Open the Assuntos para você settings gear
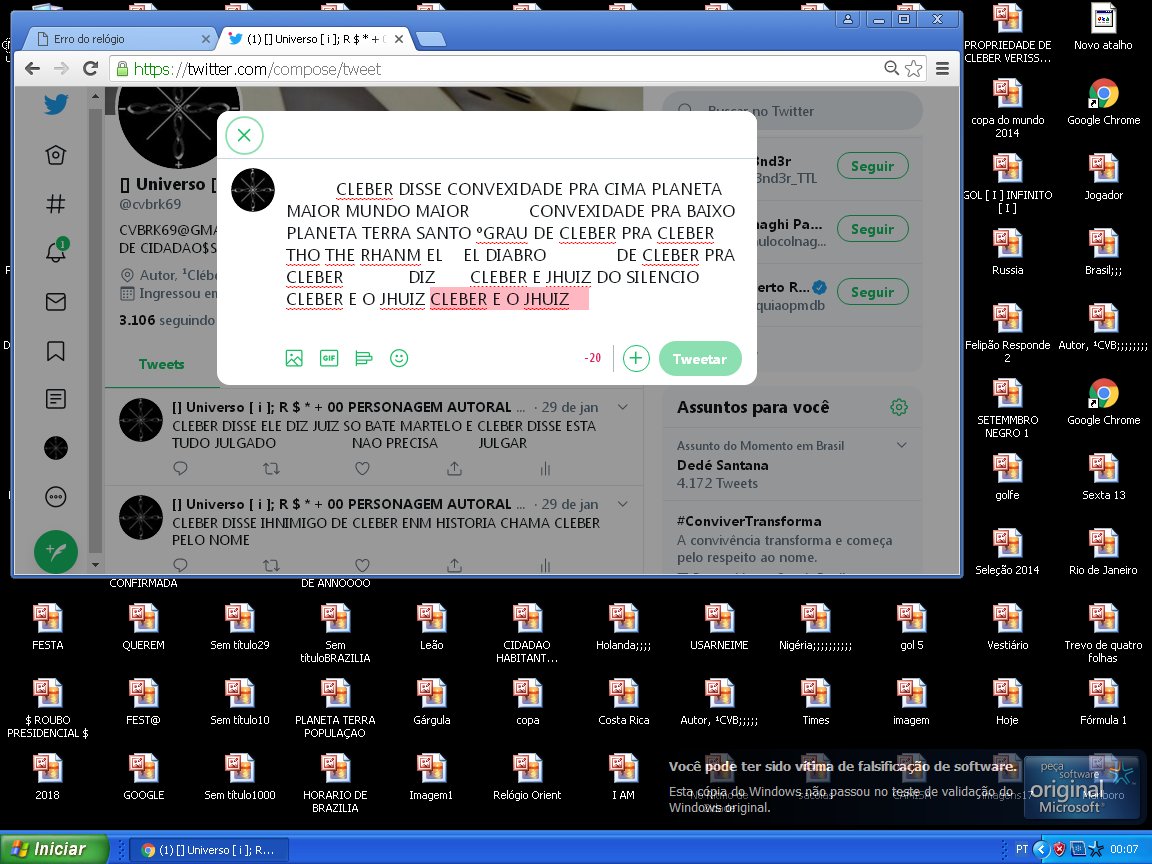Image resolution: width=1152 pixels, height=864 pixels. click(x=898, y=407)
